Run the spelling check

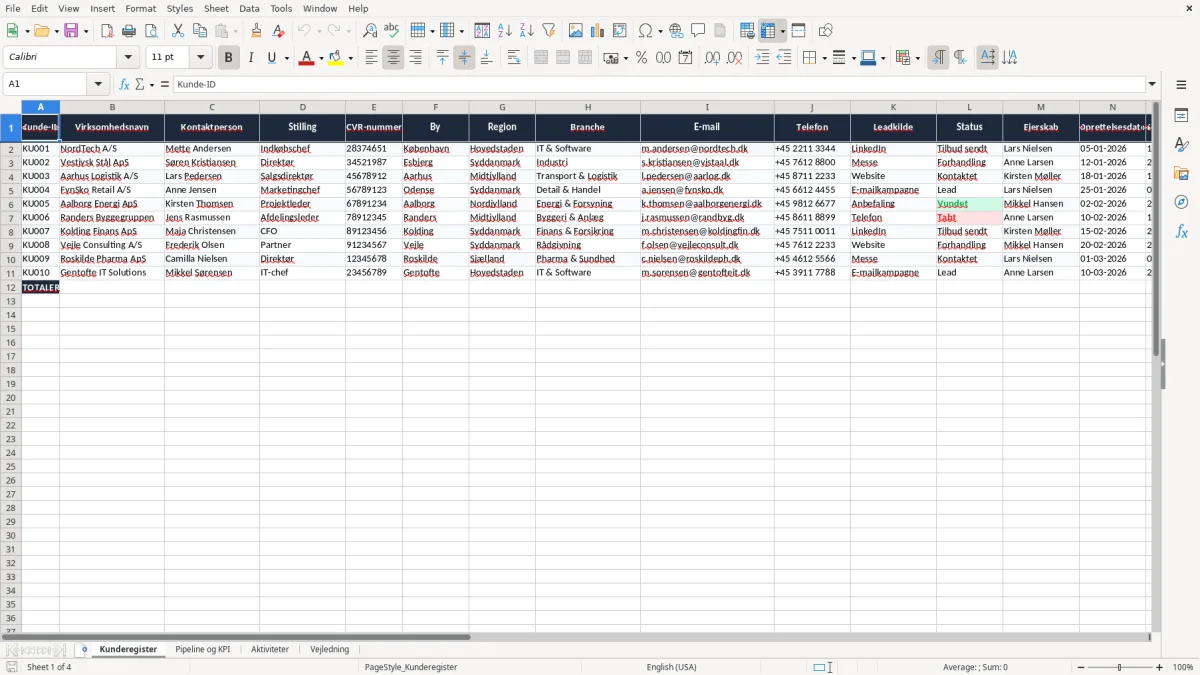pyautogui.click(x=392, y=31)
